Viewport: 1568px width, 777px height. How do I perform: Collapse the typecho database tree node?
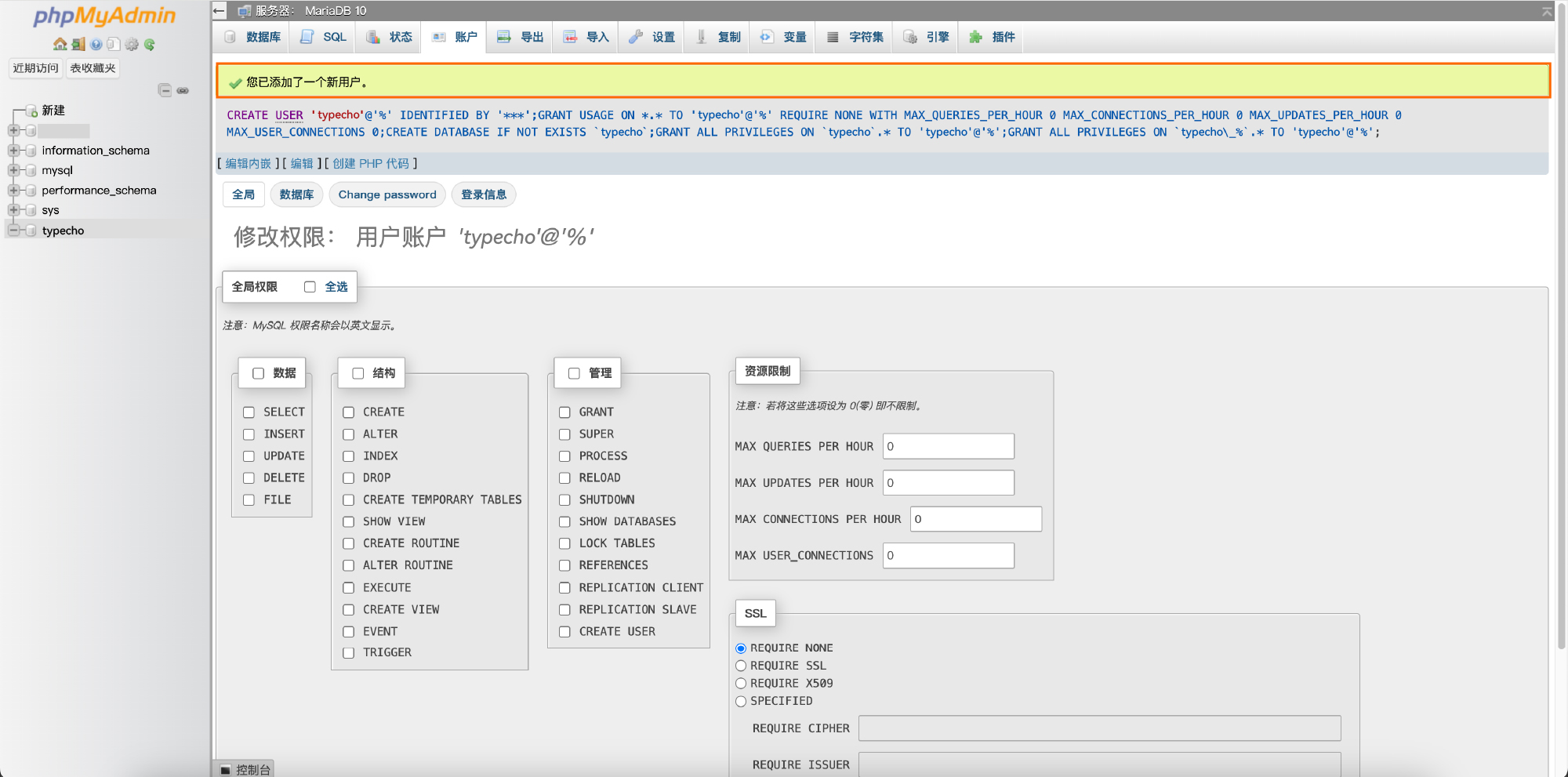(13, 231)
